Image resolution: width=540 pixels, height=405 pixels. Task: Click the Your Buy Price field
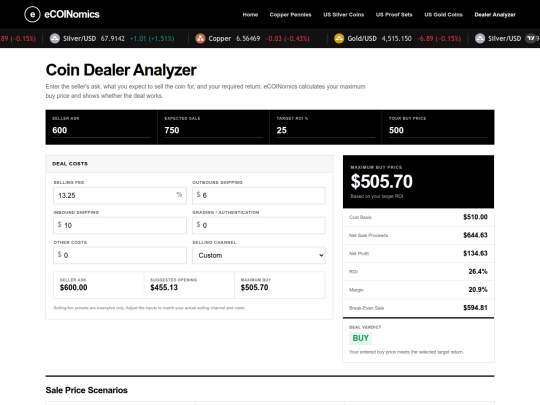tap(438, 130)
